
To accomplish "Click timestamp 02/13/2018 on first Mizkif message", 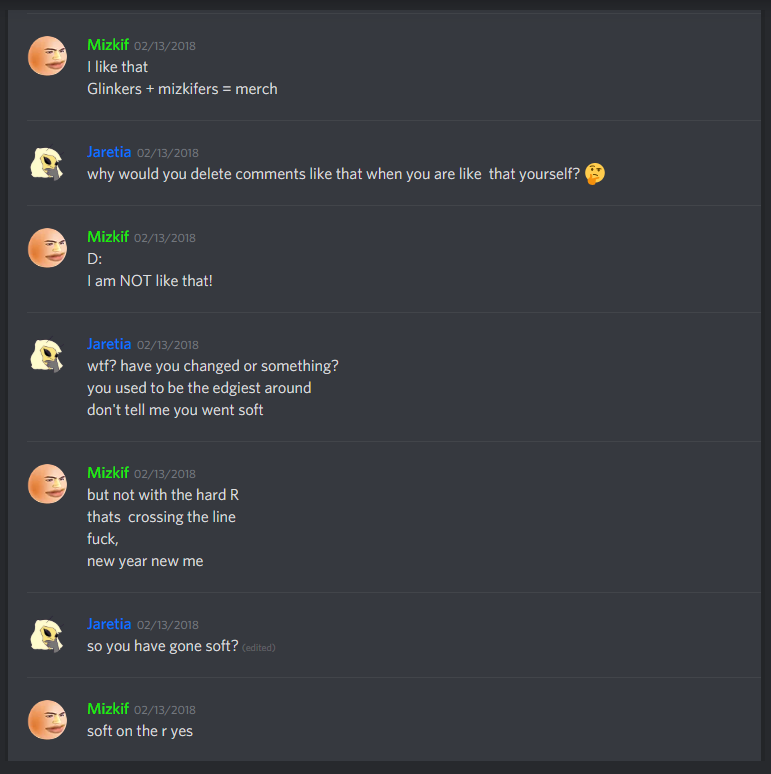I will point(165,46).
